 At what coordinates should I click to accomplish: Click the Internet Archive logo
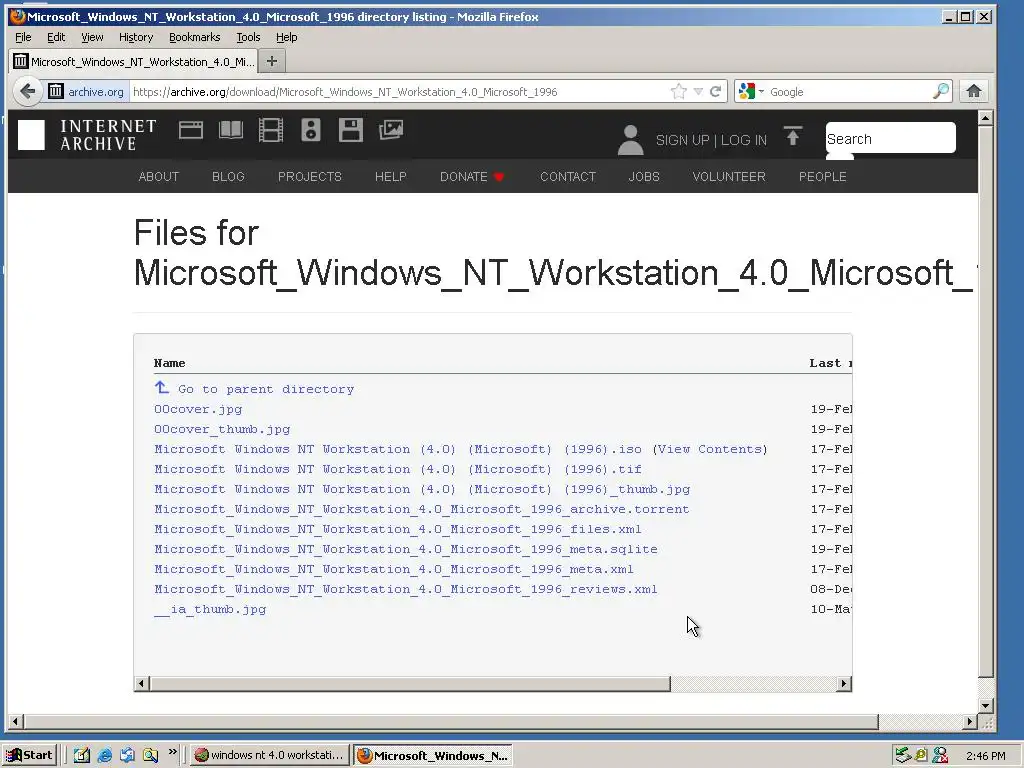click(x=87, y=135)
